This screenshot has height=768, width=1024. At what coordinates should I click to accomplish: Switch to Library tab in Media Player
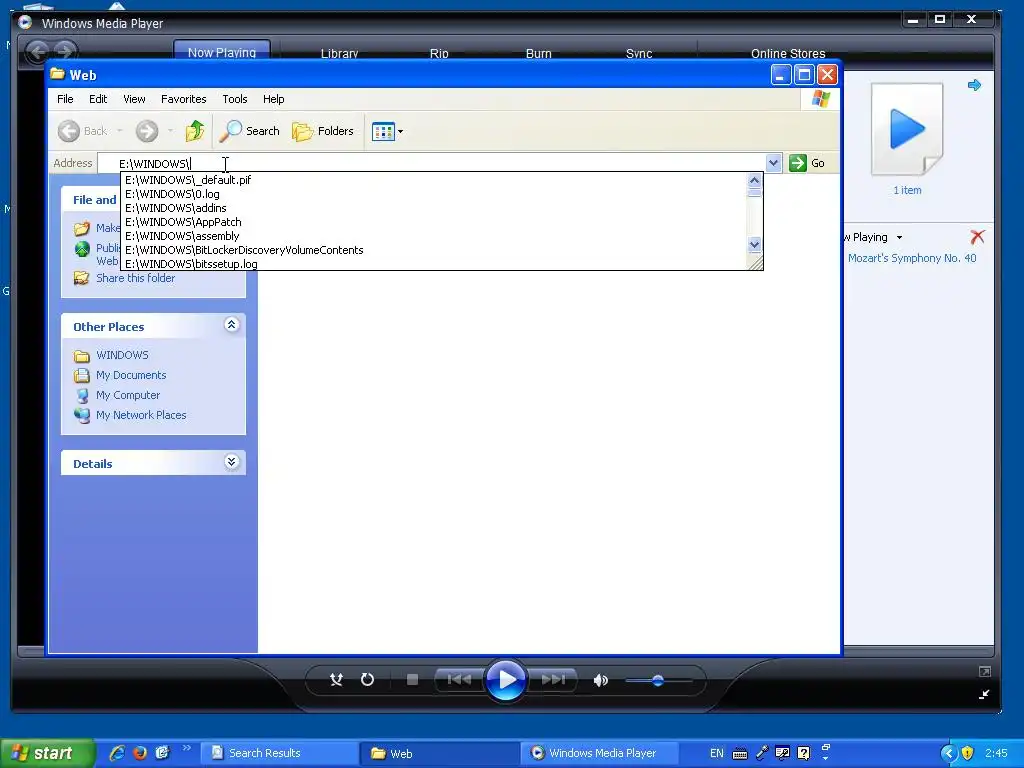[x=340, y=53]
